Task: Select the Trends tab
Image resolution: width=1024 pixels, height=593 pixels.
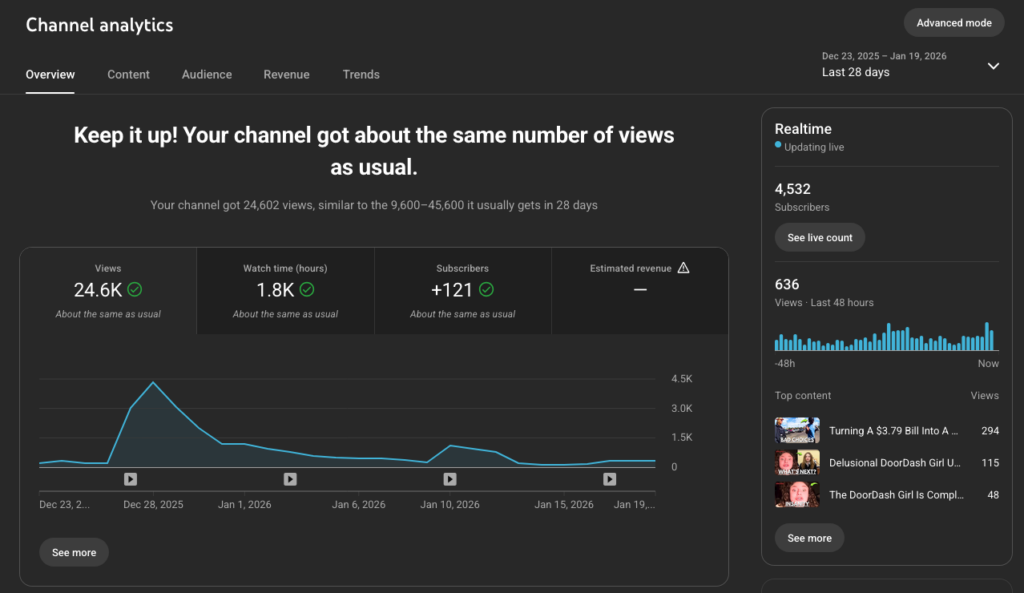Action: click(x=361, y=75)
